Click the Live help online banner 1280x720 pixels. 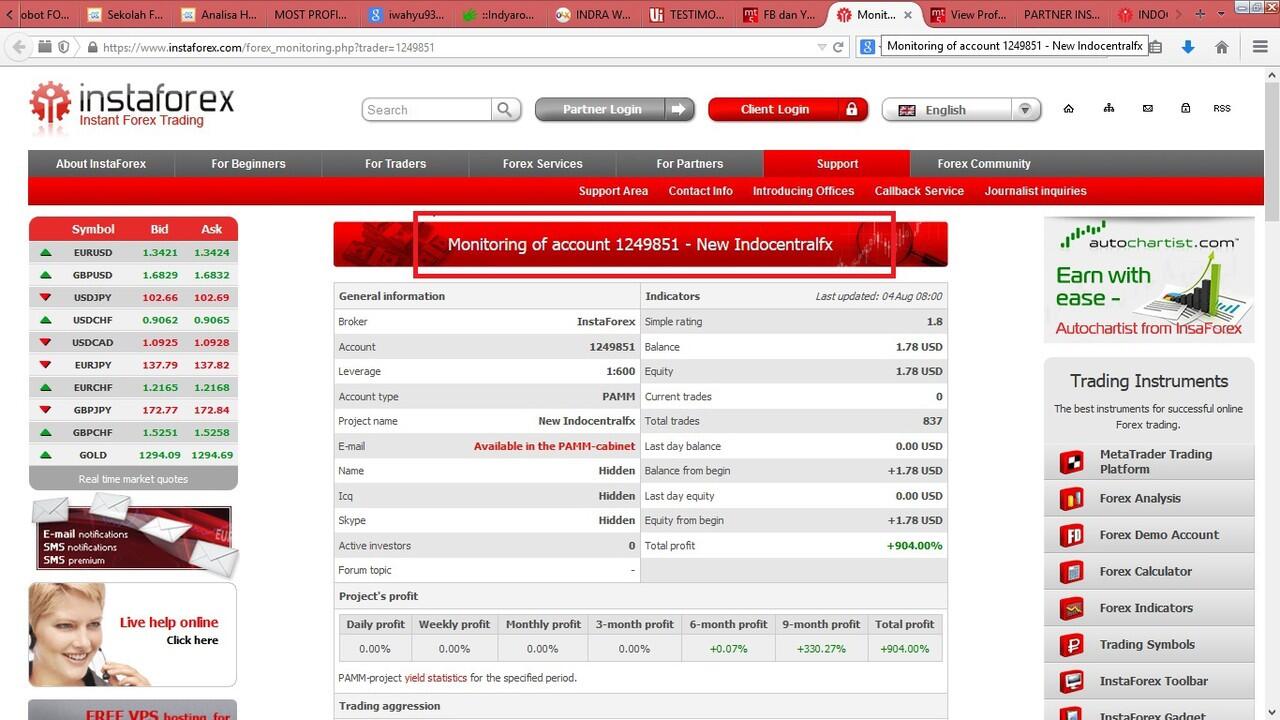pos(132,634)
